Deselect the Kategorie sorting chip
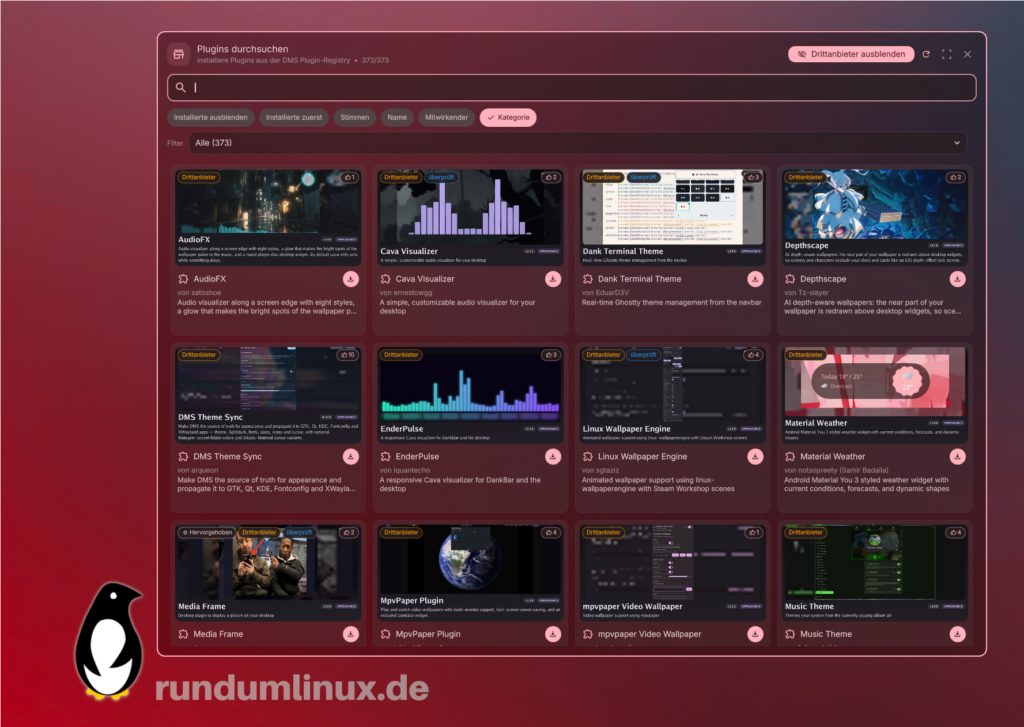The image size is (1024, 727). click(x=508, y=118)
